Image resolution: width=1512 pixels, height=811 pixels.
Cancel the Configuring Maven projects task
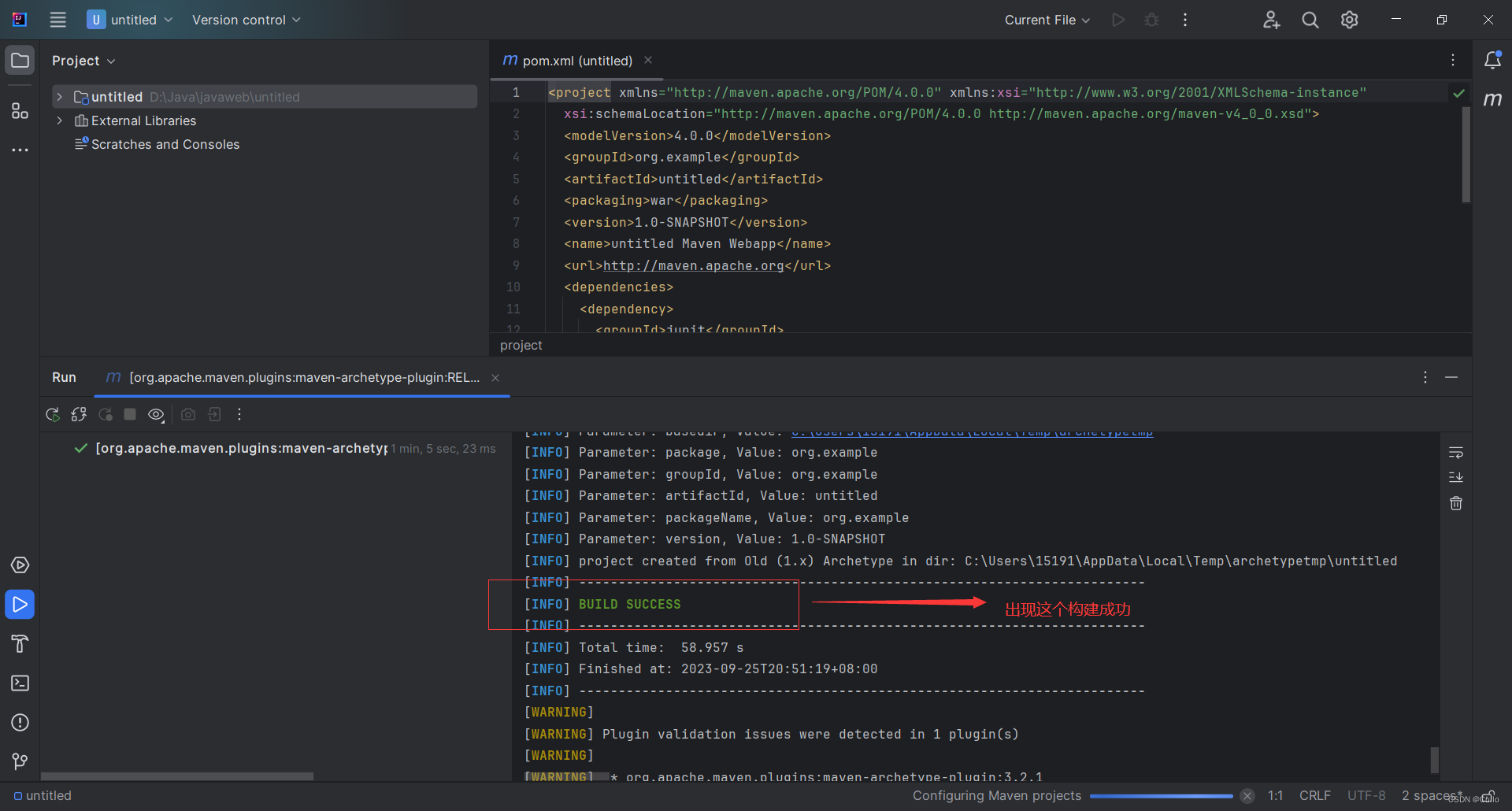coord(1247,796)
